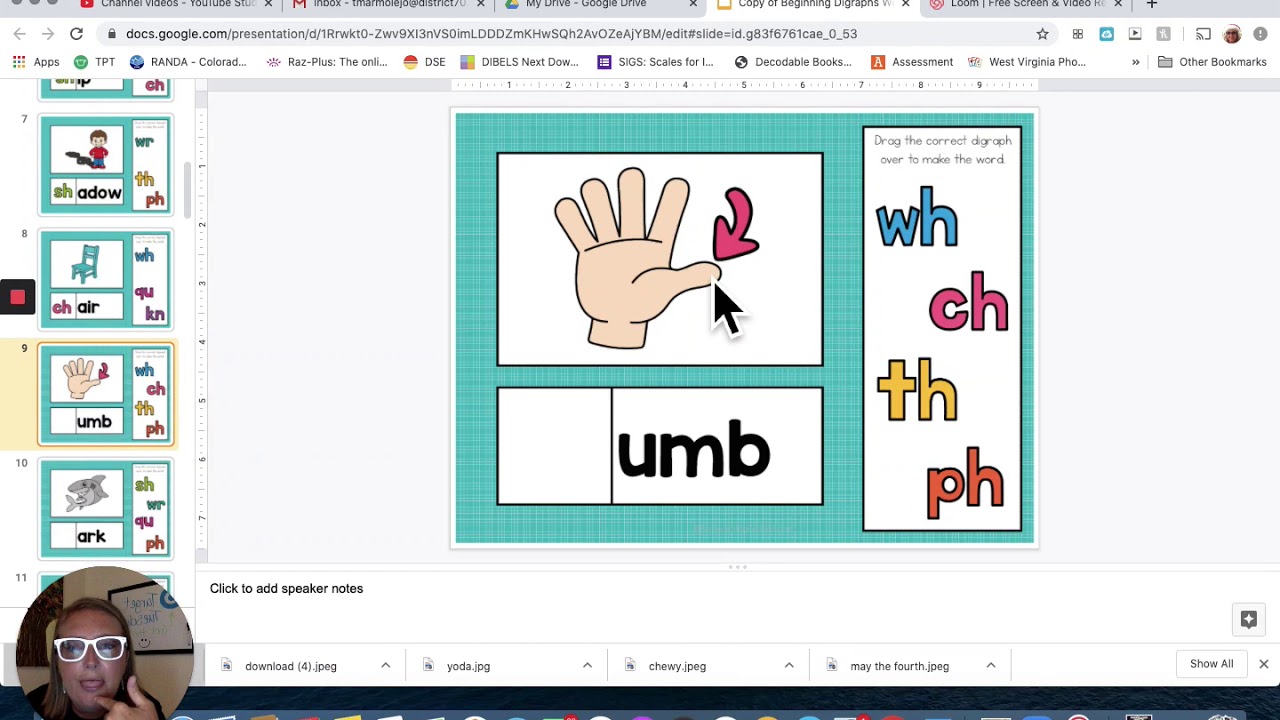
Task: Close the Gmail Inbox tab
Action: point(481,4)
